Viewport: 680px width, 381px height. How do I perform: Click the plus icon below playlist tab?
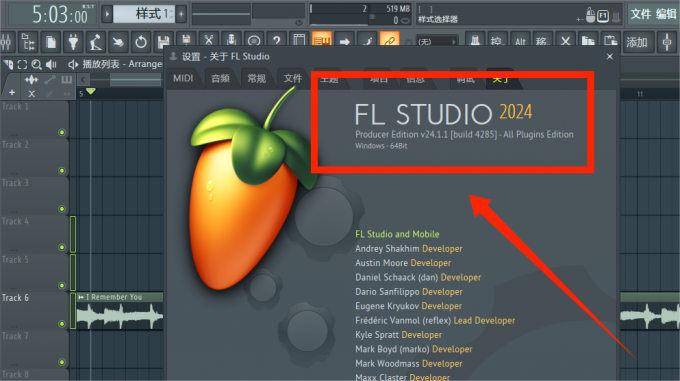point(12,92)
